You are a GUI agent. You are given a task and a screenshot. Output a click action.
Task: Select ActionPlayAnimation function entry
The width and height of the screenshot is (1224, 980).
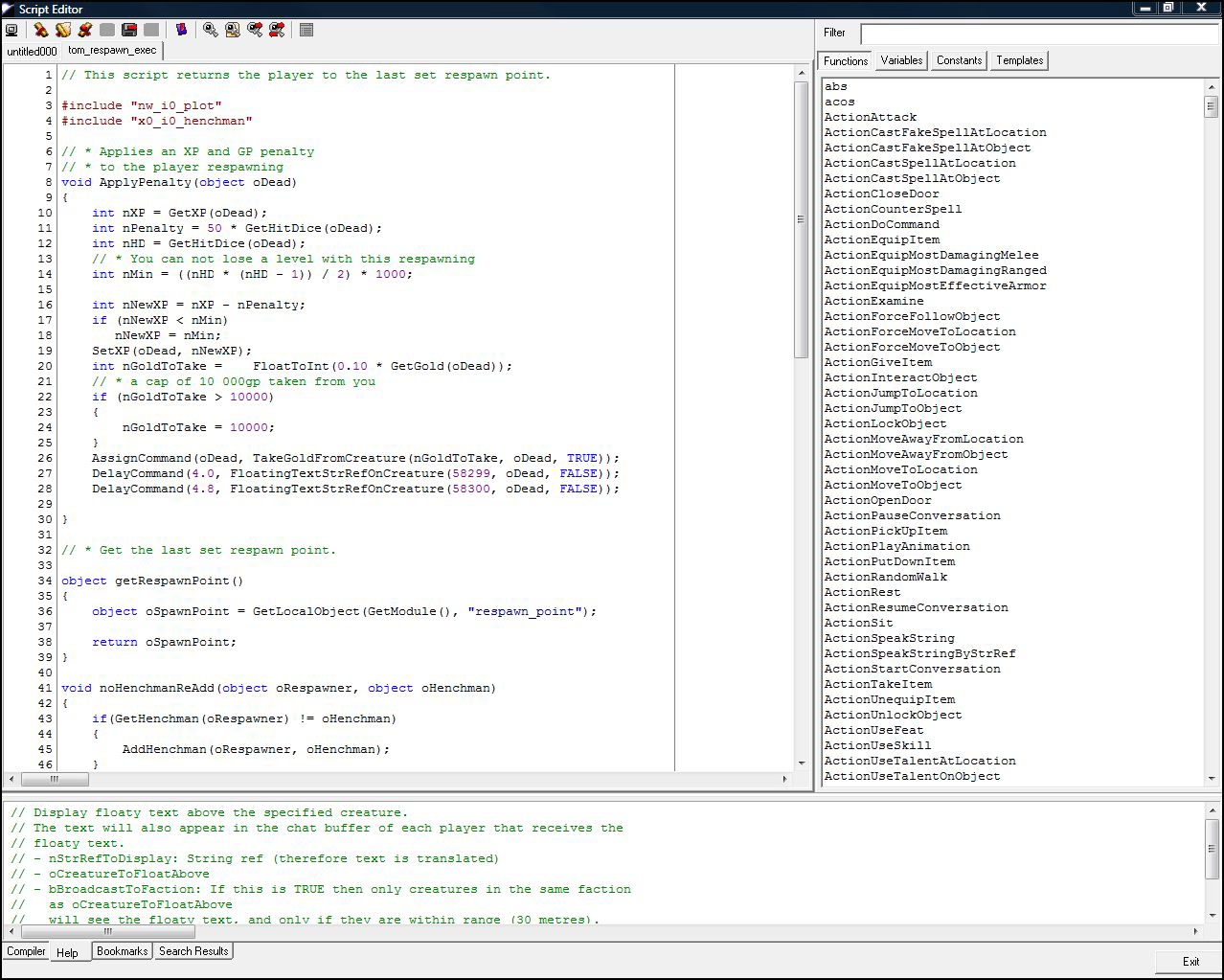896,546
